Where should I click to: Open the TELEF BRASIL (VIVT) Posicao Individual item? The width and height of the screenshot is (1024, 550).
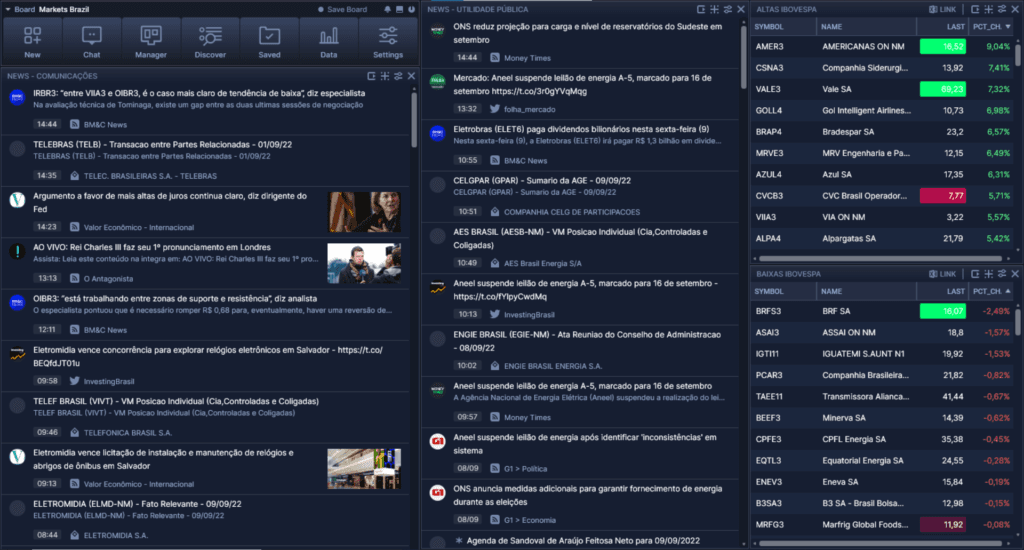coord(176,401)
